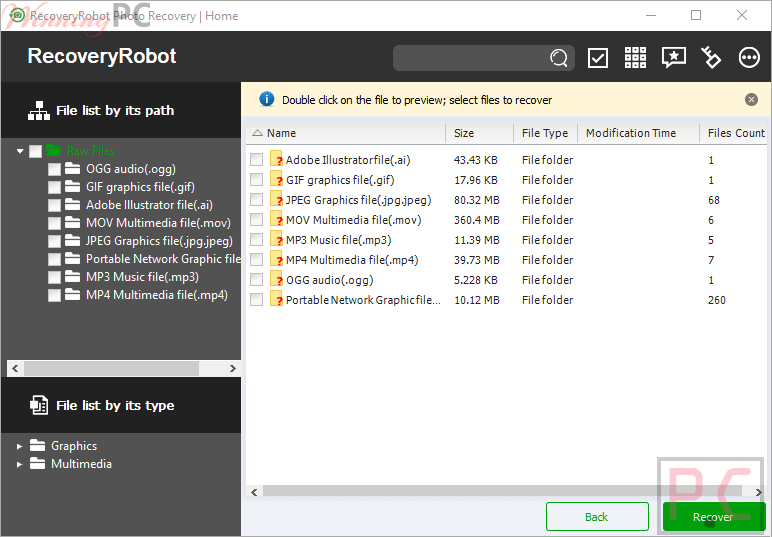Click the blue info icon in banner

(266, 99)
